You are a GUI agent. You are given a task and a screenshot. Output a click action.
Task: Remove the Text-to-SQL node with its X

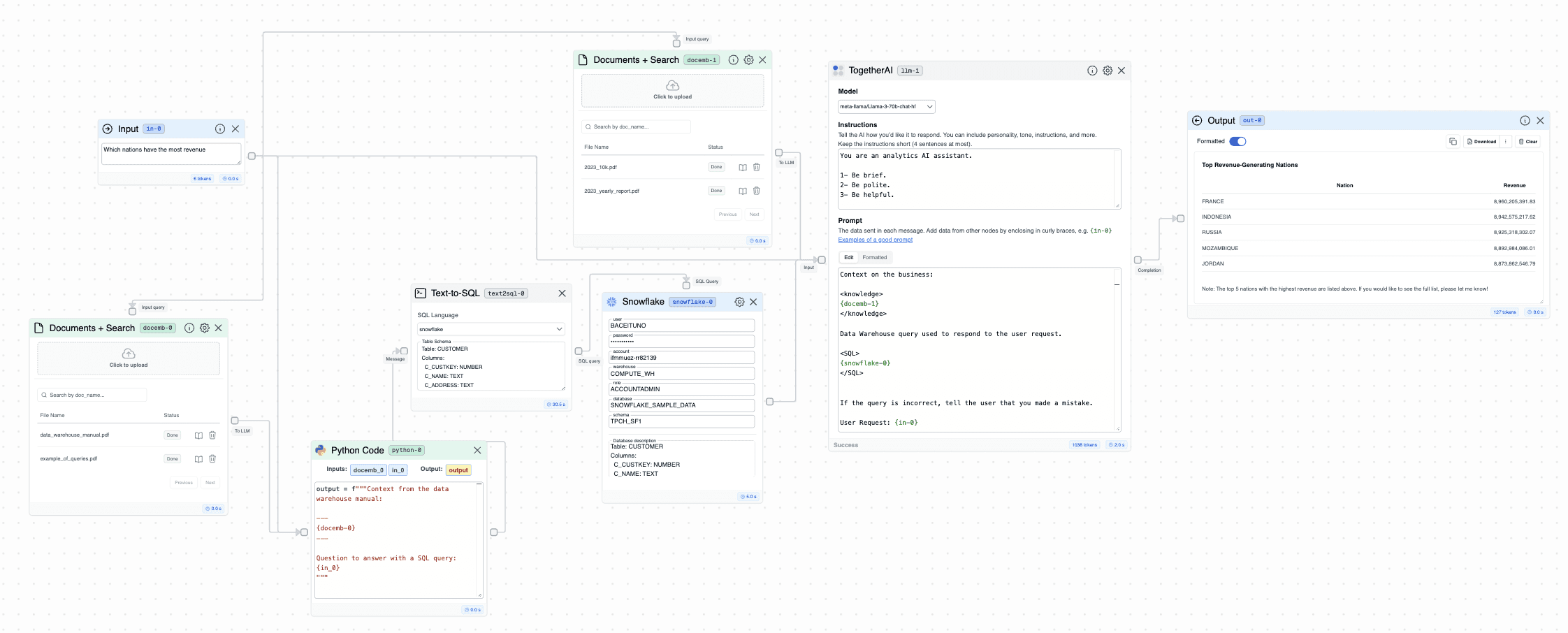coord(562,293)
